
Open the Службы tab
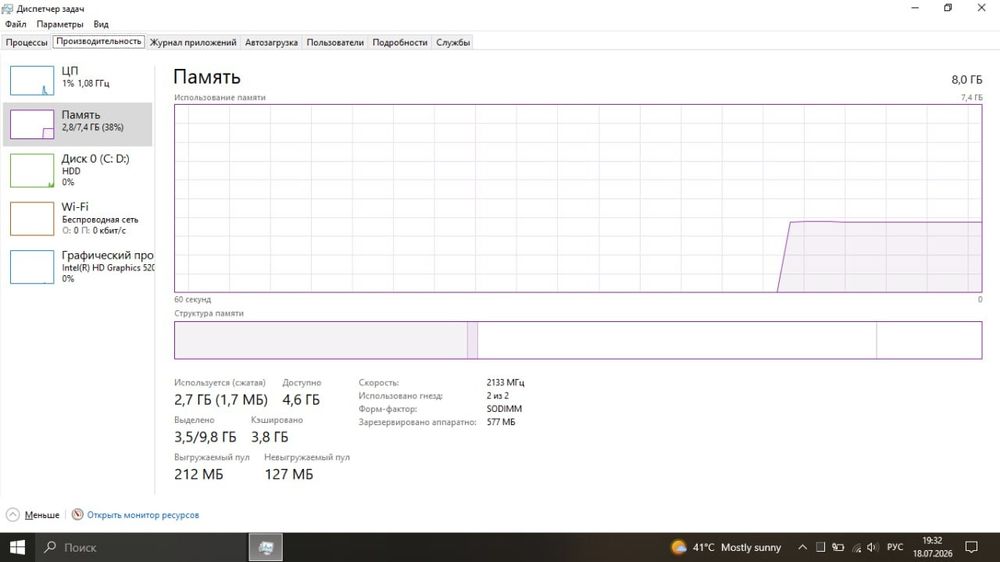453,42
